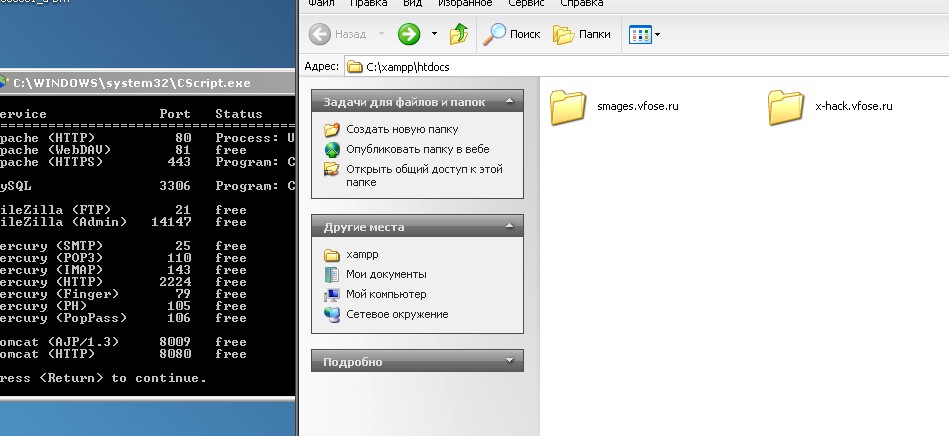Select the x-hack.vfose.ru folder

[x=786, y=106]
